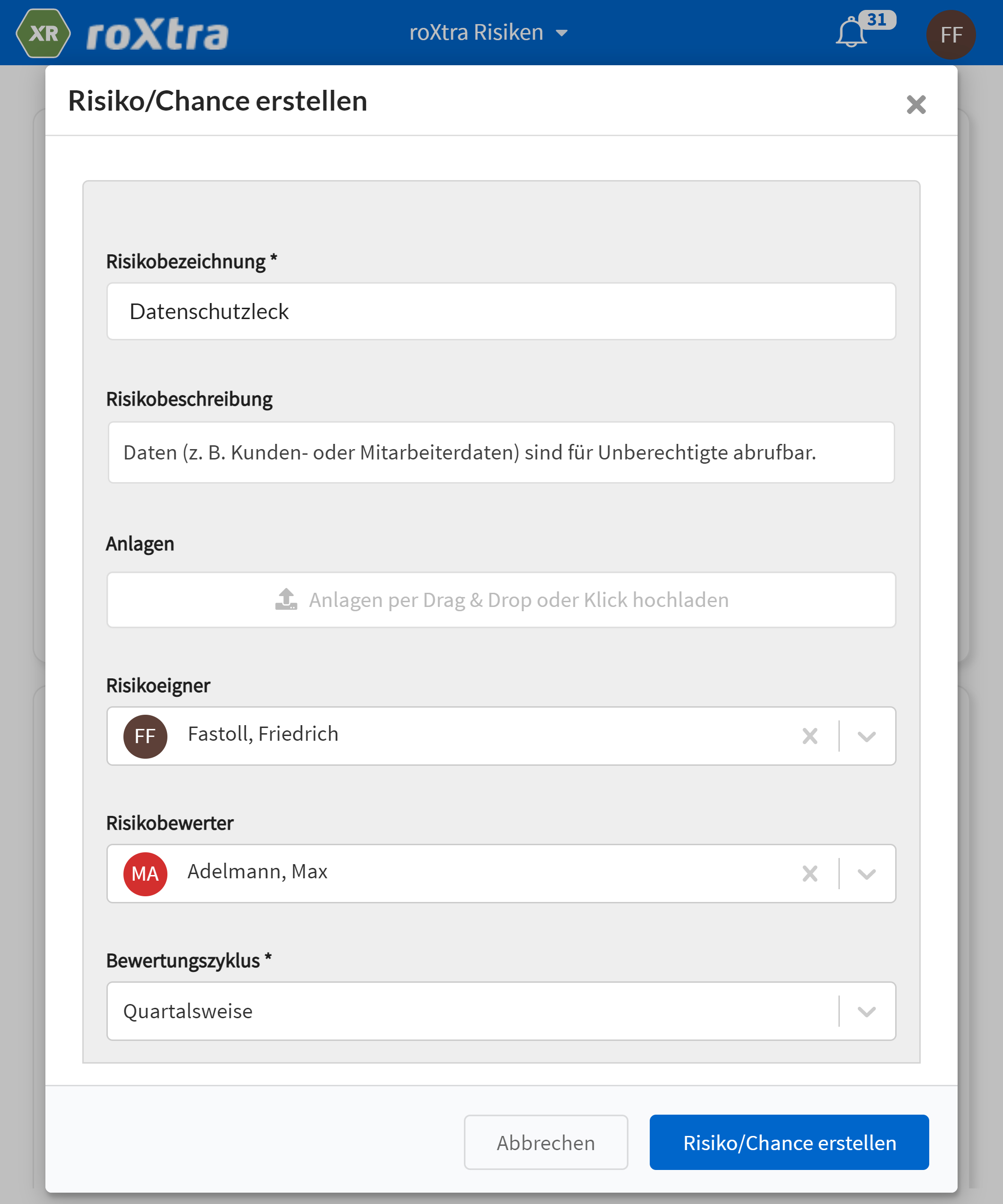This screenshot has width=1003, height=1204.
Task: Open the roXtra Risiken module menu
Action: click(488, 33)
